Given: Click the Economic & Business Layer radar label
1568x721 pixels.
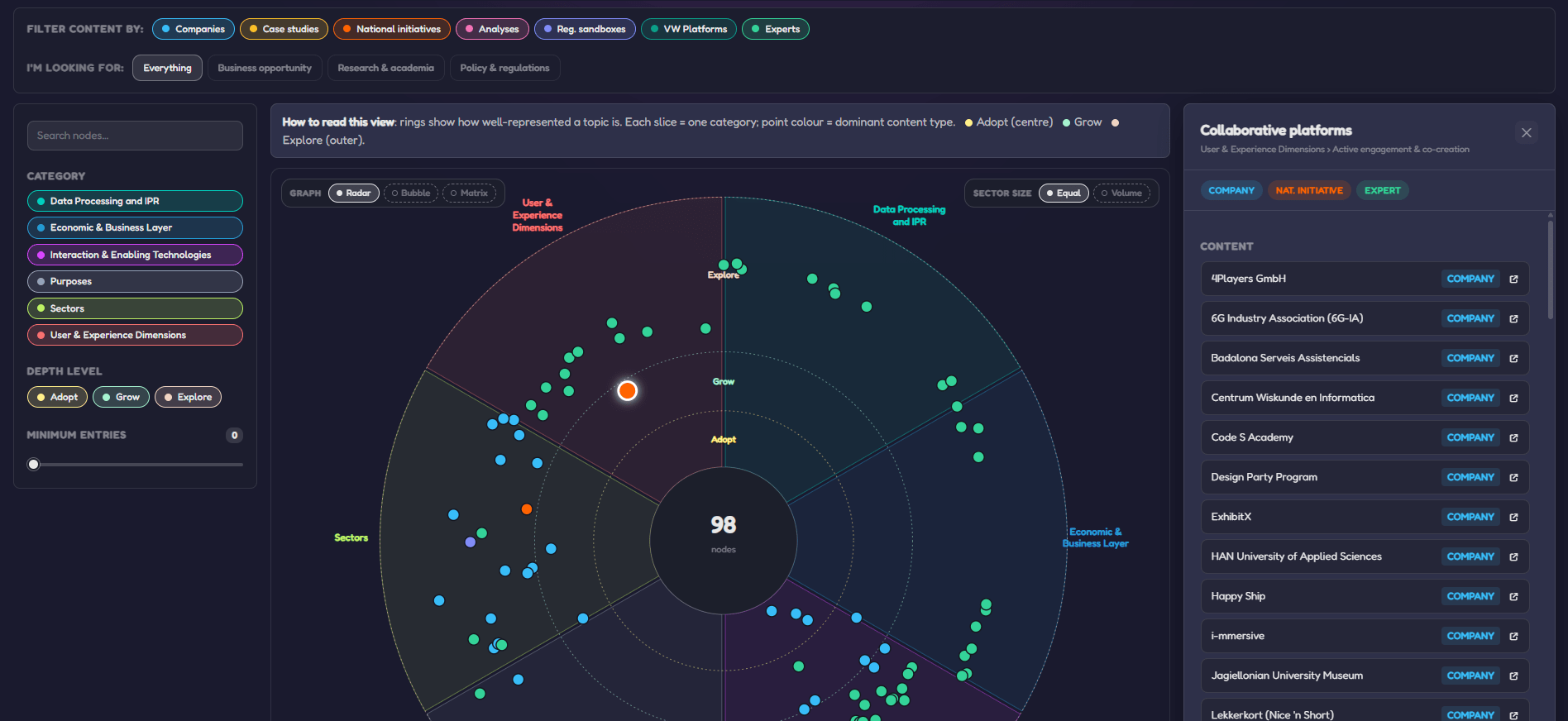Looking at the screenshot, I should [x=1095, y=537].
